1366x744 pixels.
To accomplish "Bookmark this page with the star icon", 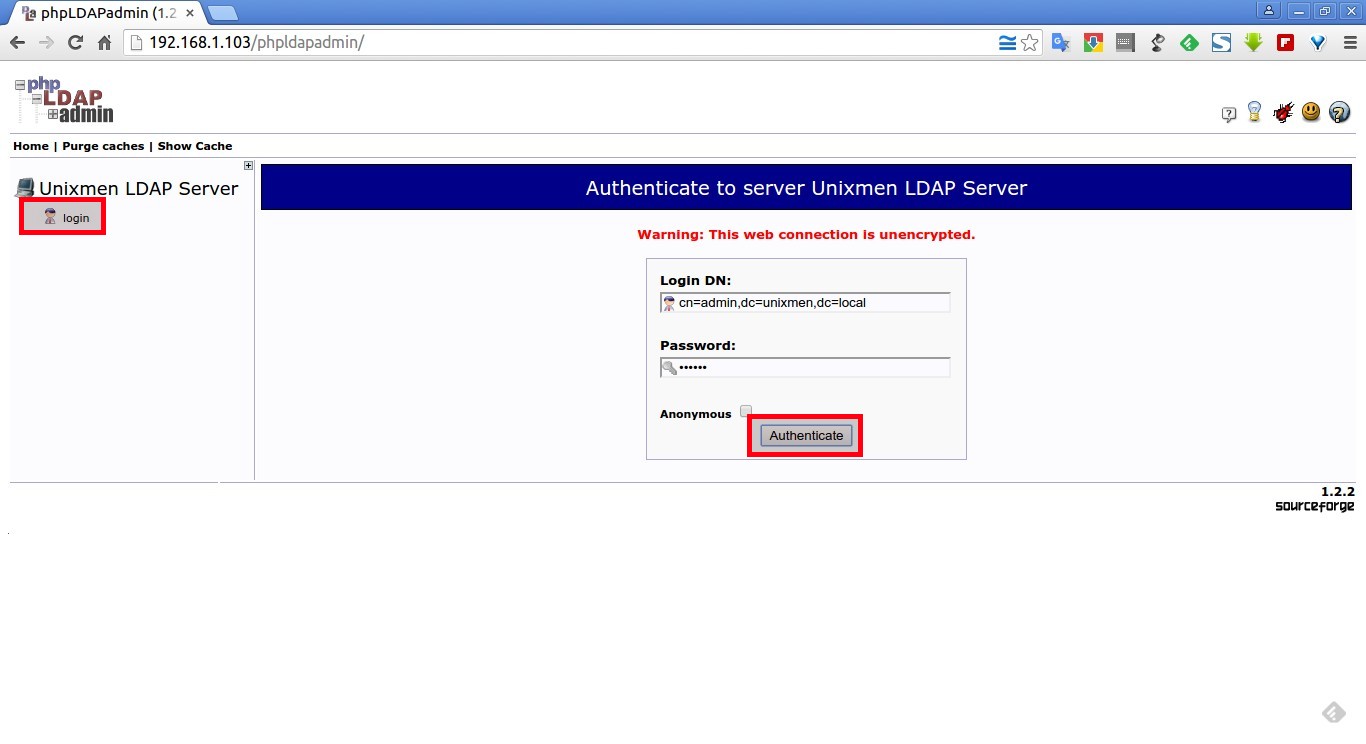I will (x=1030, y=43).
